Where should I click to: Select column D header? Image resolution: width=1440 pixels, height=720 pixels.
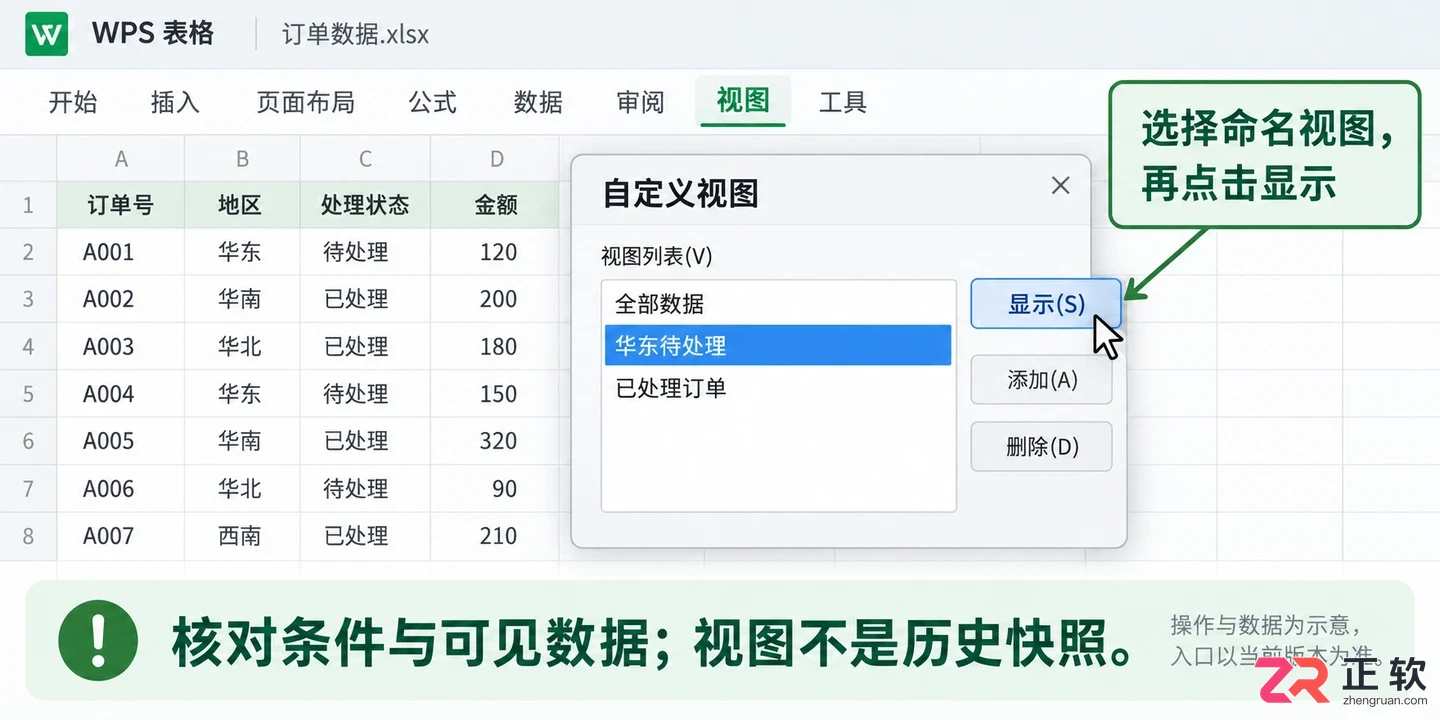(x=497, y=158)
